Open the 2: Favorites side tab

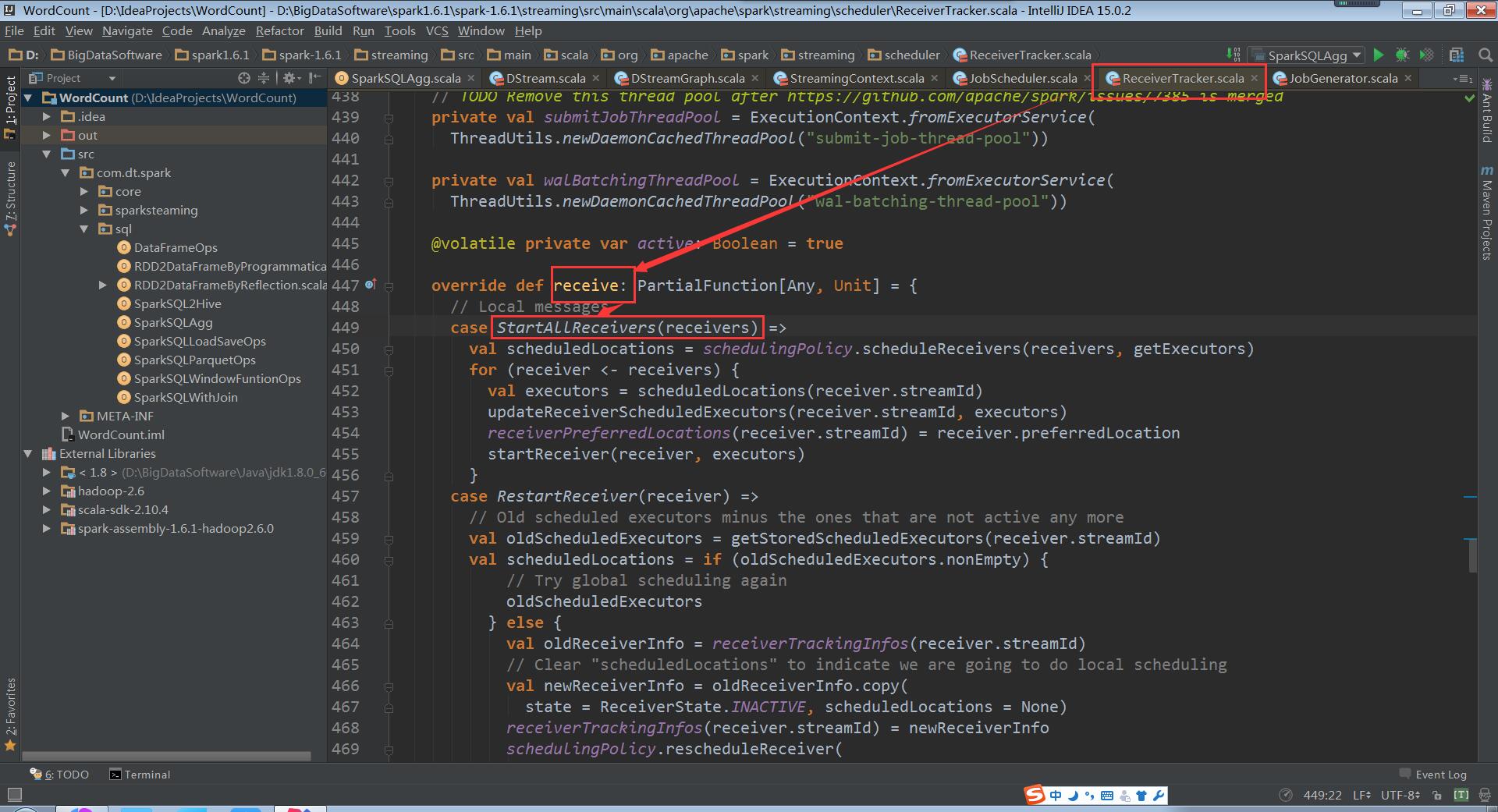click(x=10, y=714)
